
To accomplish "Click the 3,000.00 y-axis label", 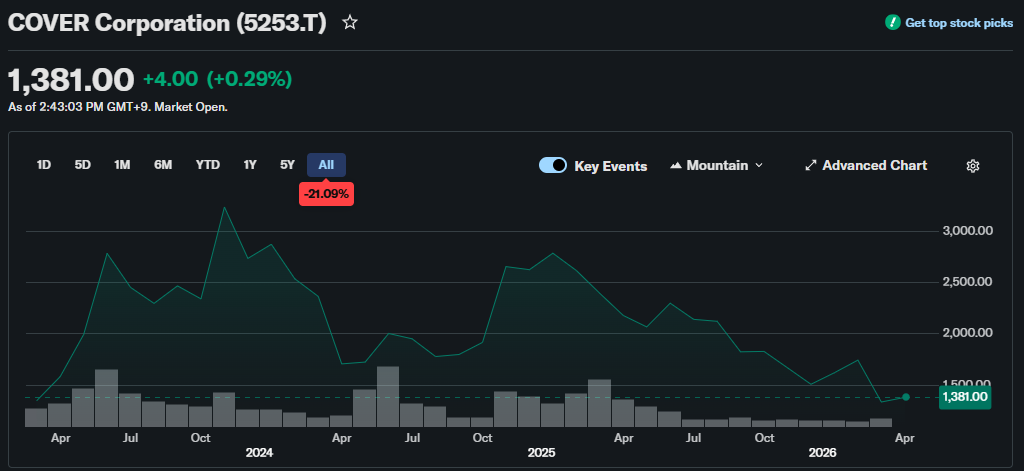I will (x=967, y=231).
